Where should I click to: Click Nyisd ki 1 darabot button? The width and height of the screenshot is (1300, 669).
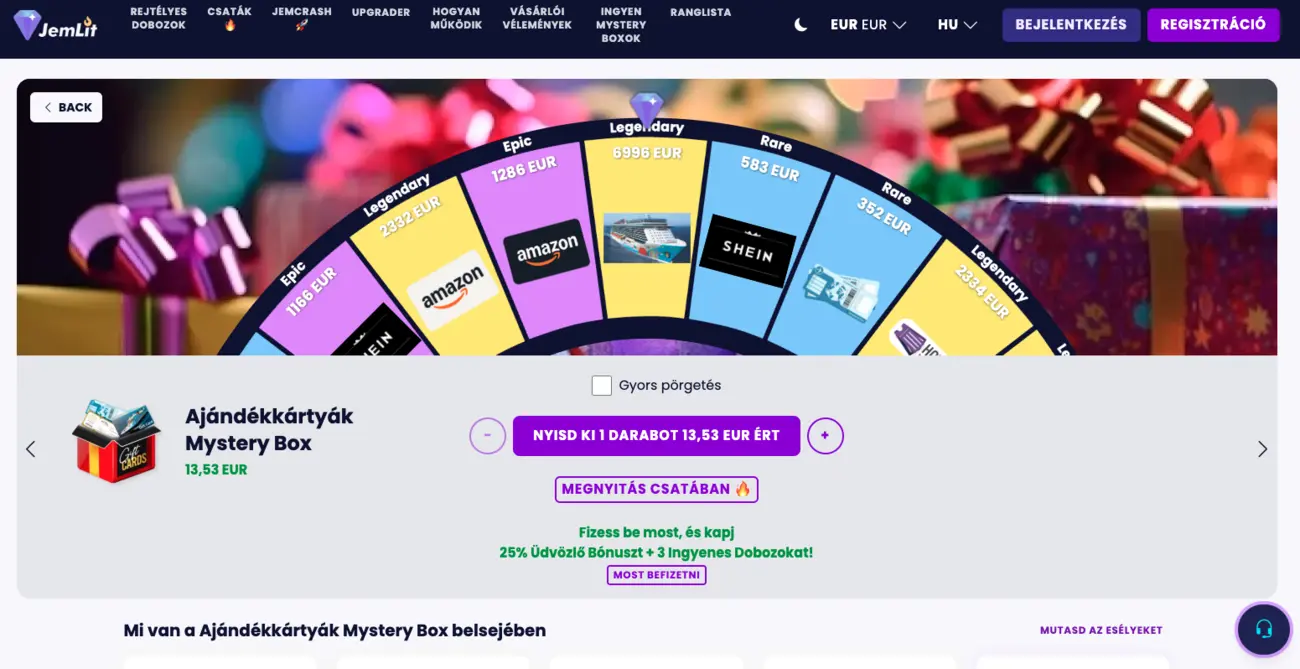[x=656, y=436]
